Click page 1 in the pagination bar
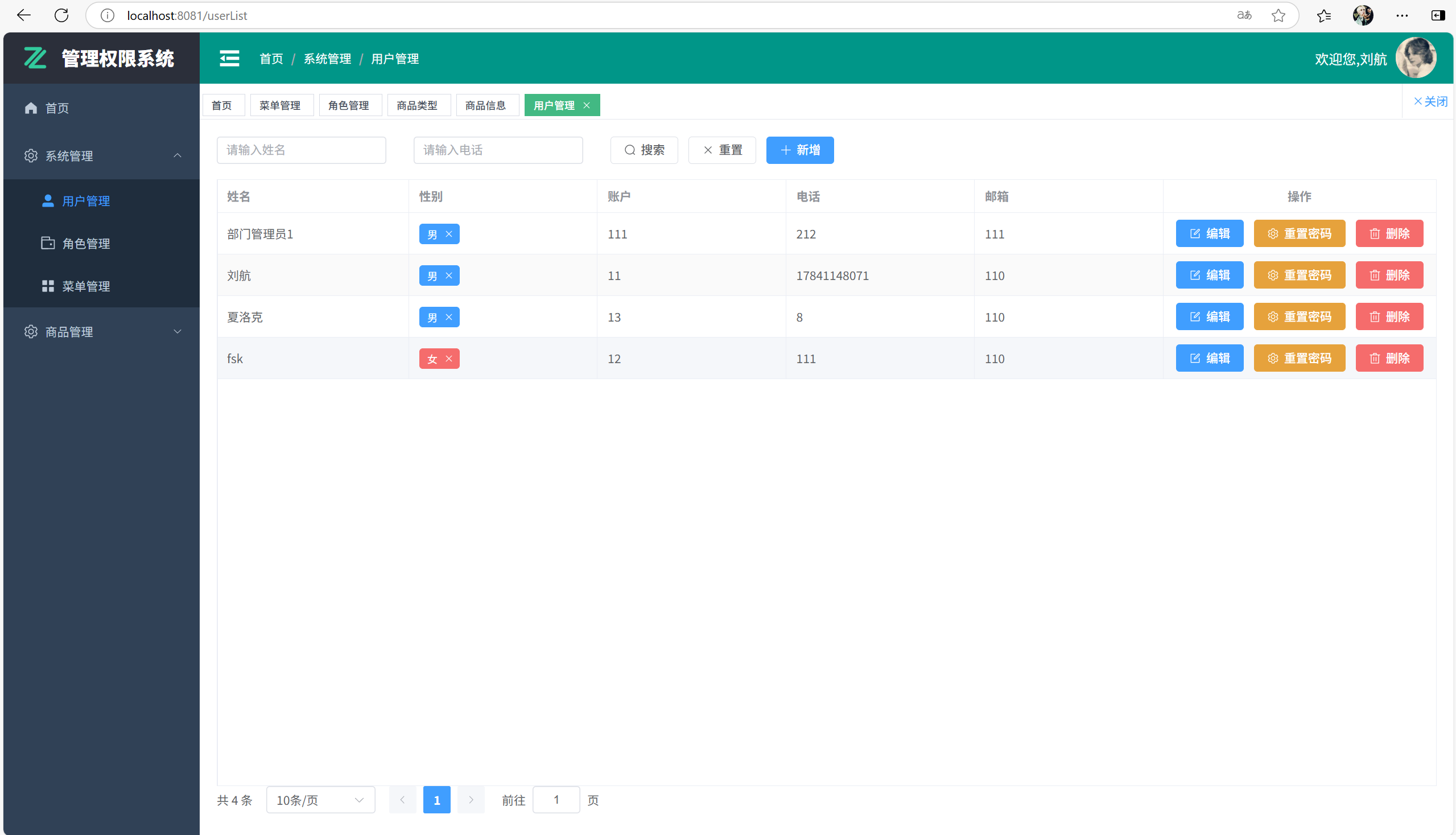Screen dimensions: 1456x835 pos(437,800)
